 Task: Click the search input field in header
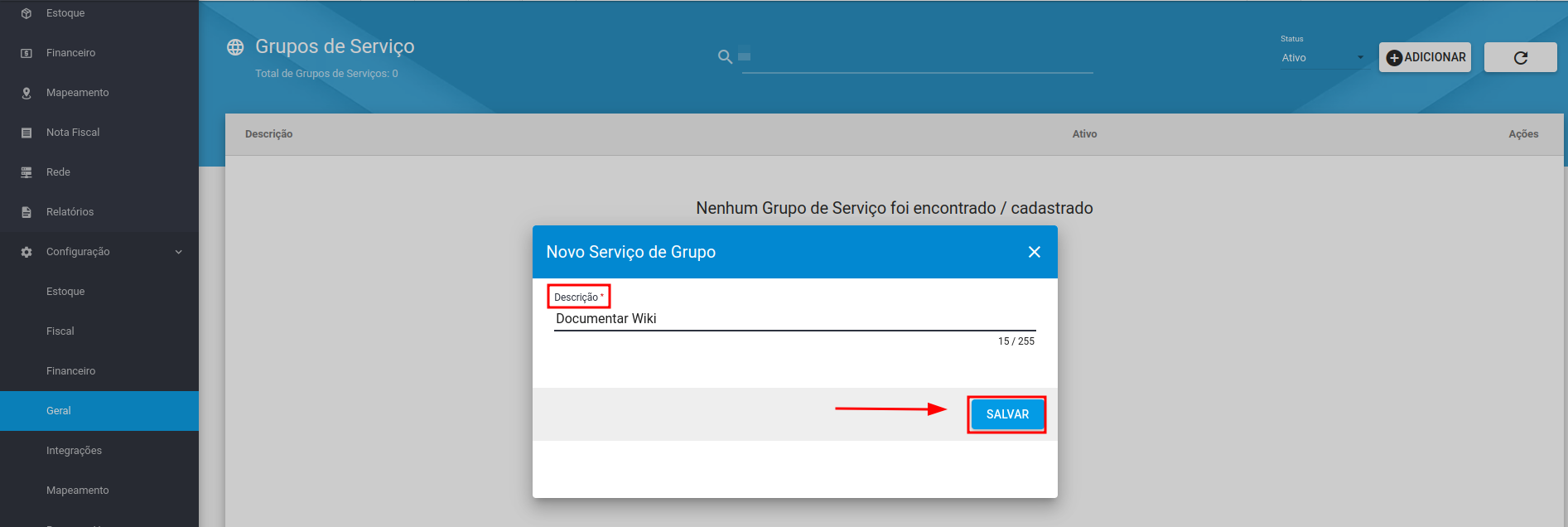coord(918,57)
